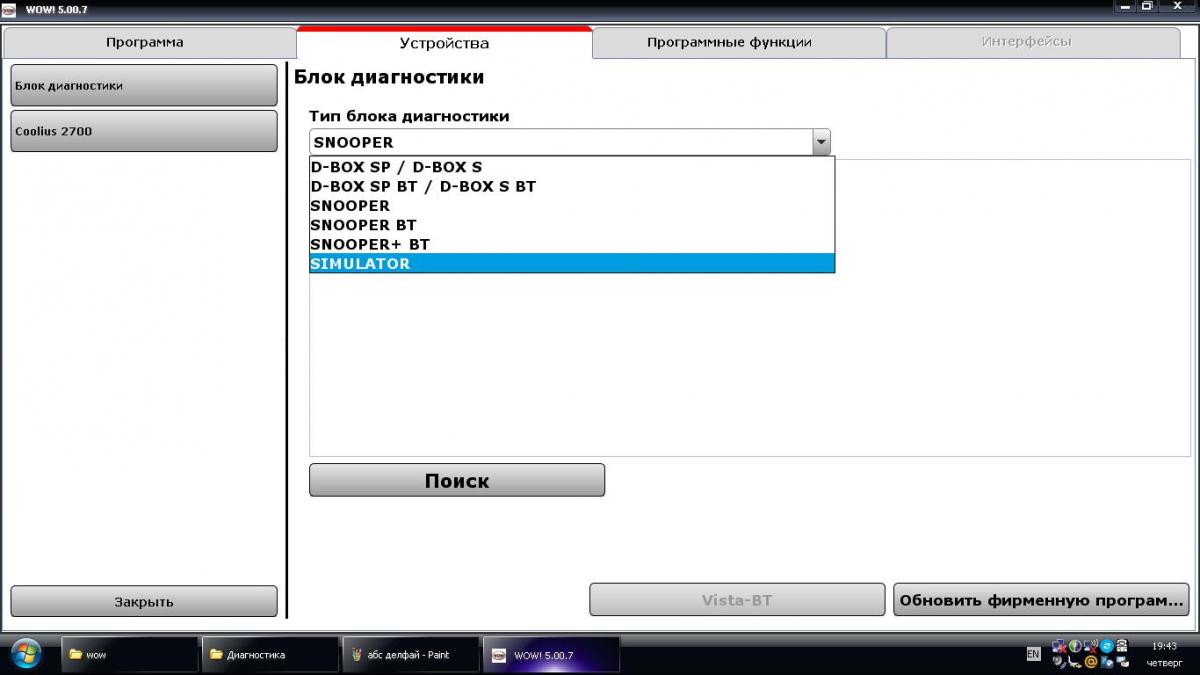The height and width of the screenshot is (675, 1200).
Task: Pick the plain SNOOPER list option
Action: point(572,205)
